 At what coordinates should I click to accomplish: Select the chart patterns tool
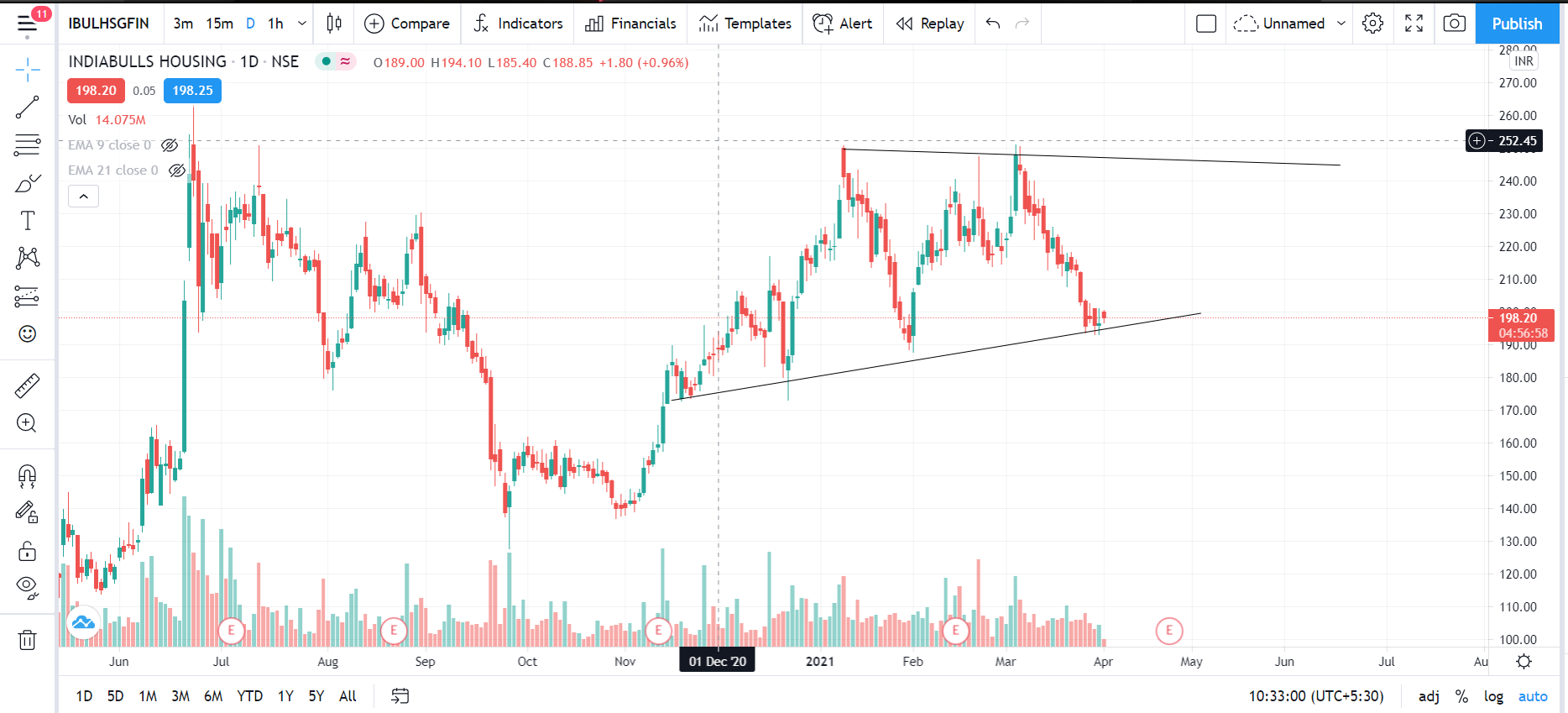(28, 258)
